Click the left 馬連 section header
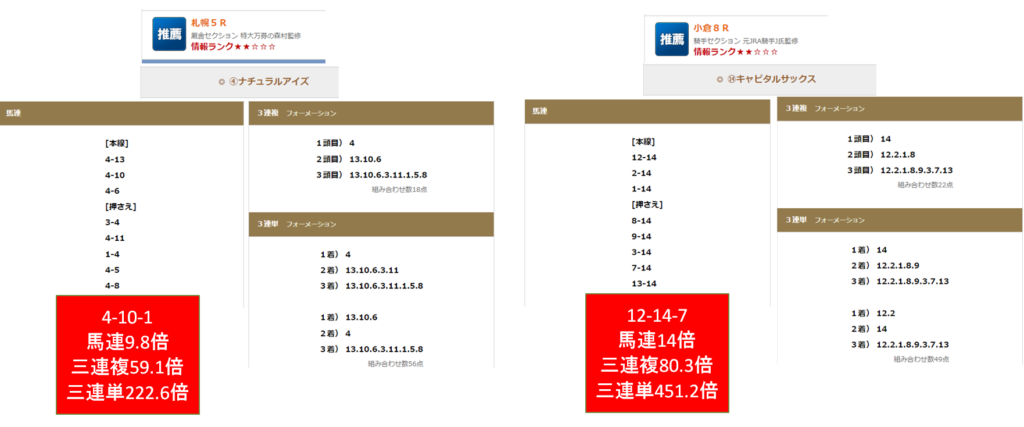The image size is (1024, 427). 120,113
